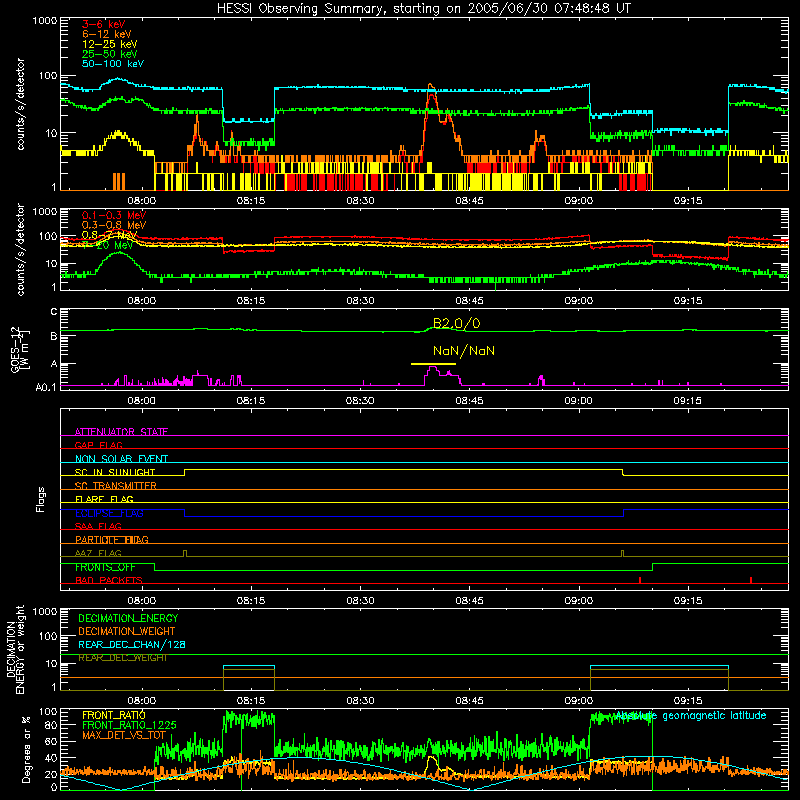Select the PARTICLE_FLAG label

coord(112,540)
